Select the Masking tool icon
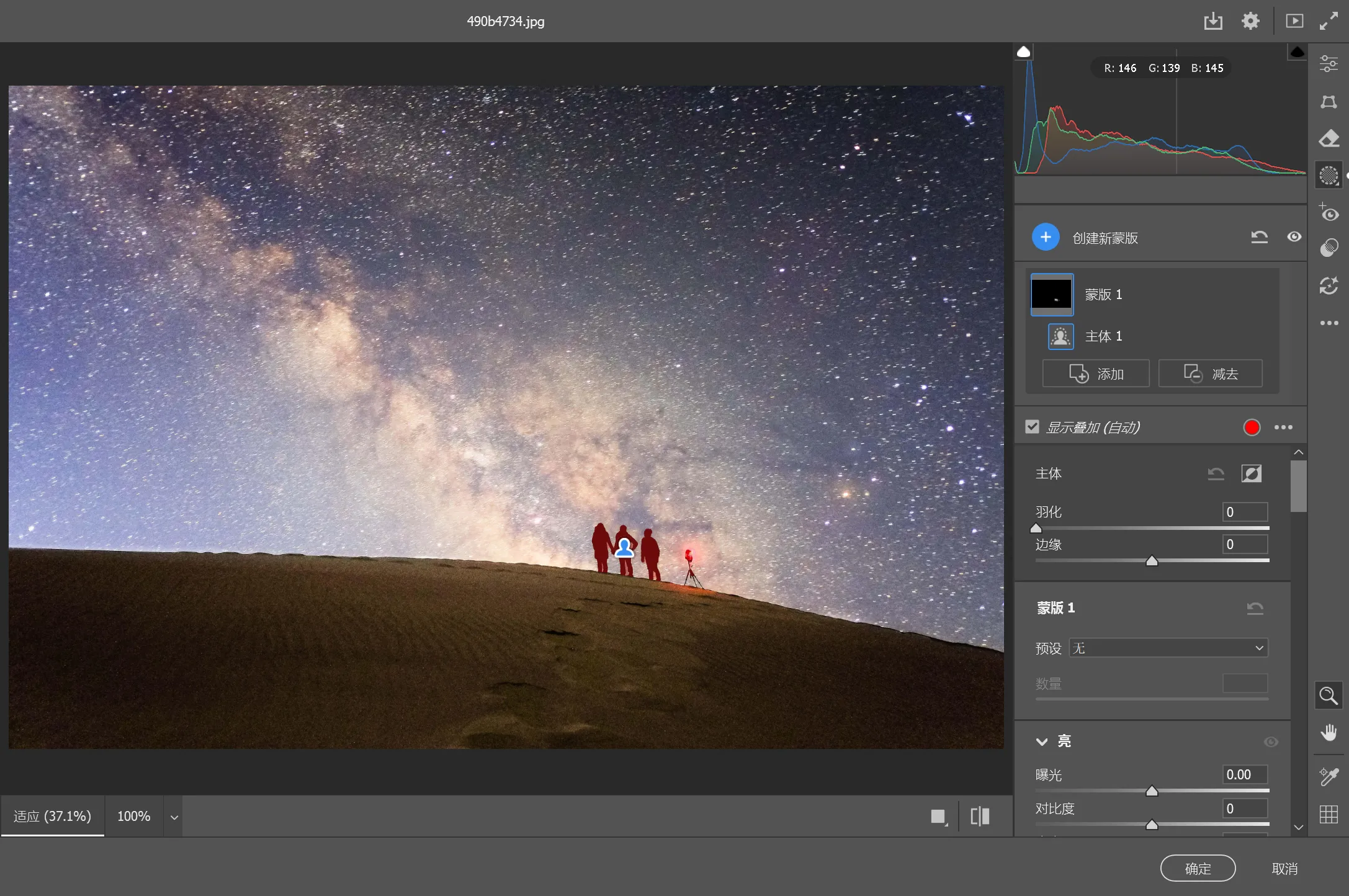1349x896 pixels. point(1329,176)
